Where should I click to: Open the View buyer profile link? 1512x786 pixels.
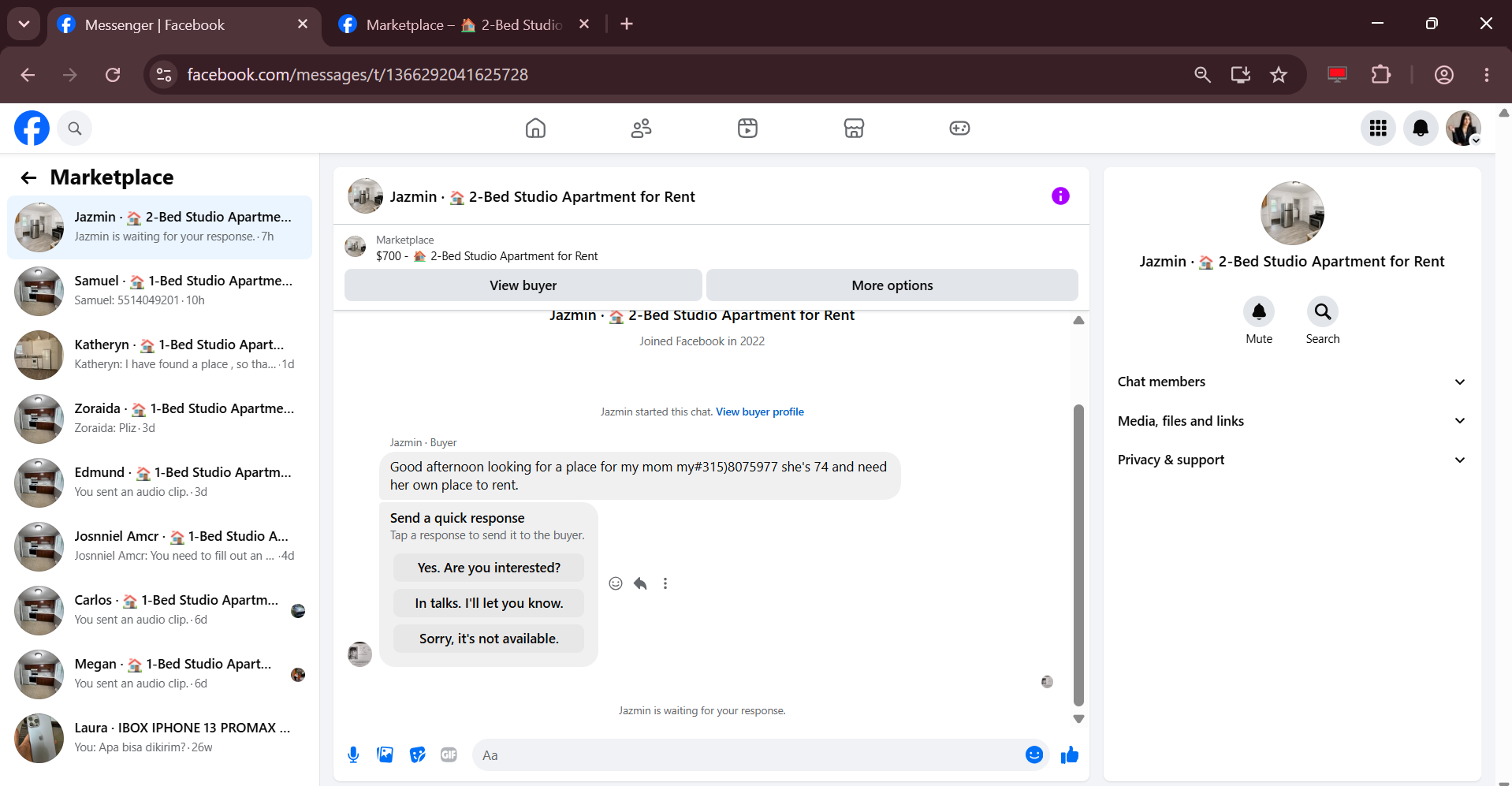(x=760, y=412)
